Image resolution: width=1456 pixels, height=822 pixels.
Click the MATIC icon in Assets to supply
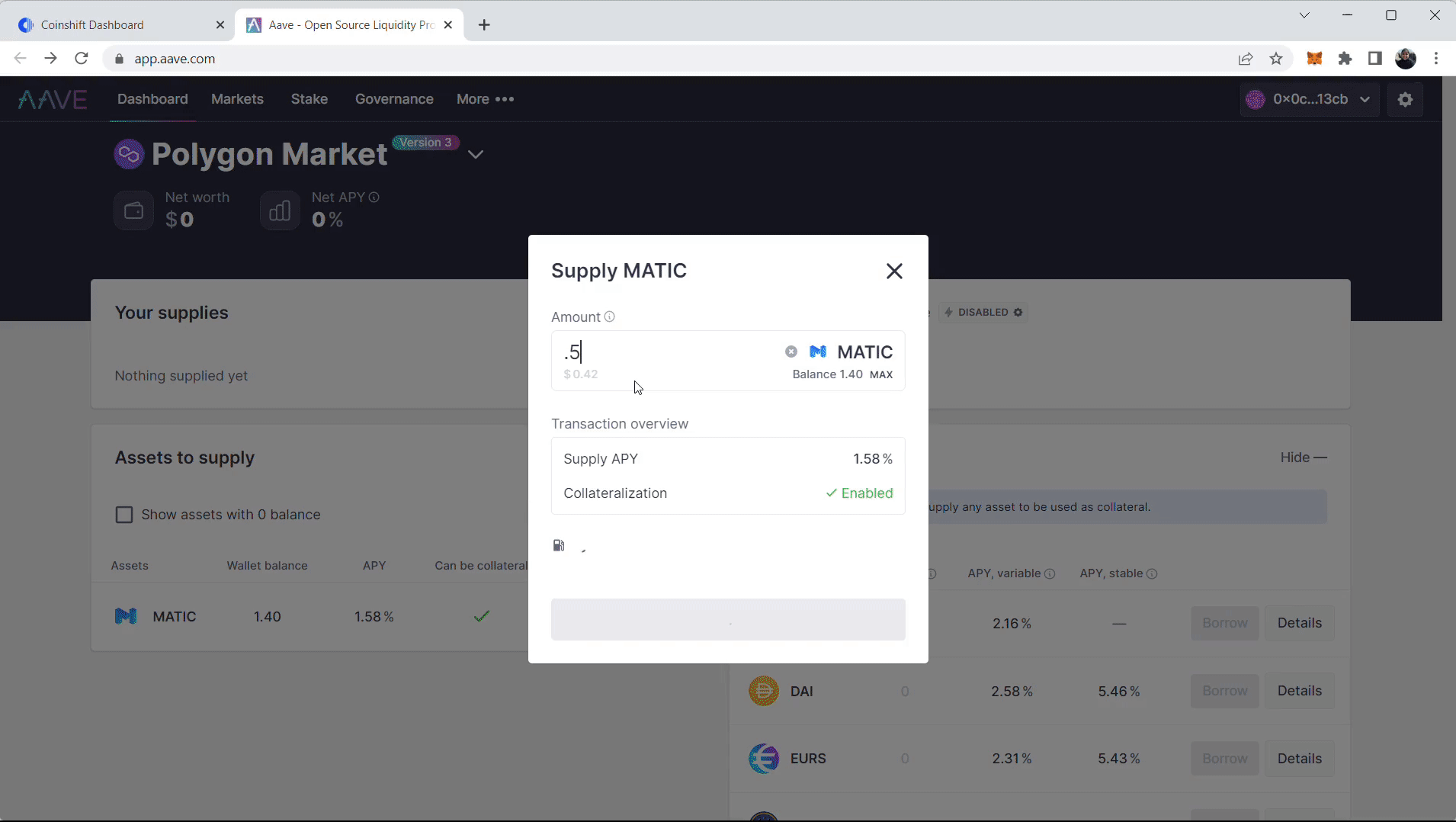[126, 616]
